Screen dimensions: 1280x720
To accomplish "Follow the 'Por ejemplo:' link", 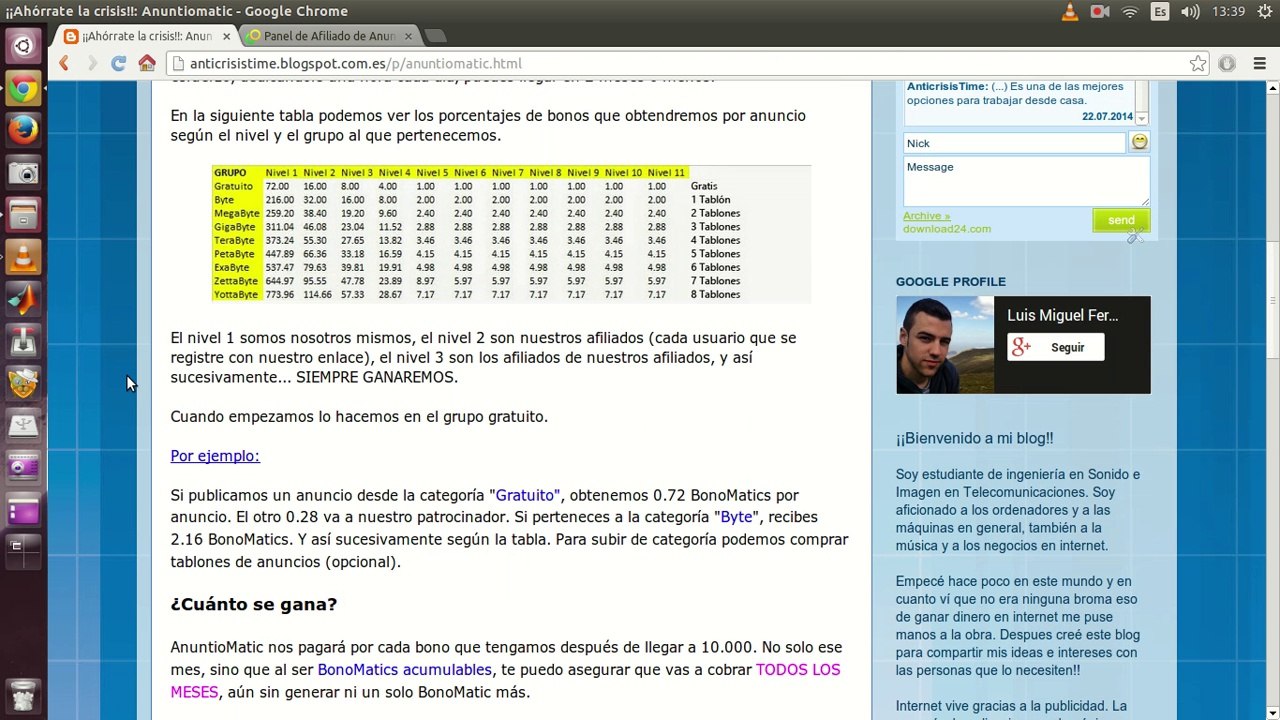I will pos(215,456).
